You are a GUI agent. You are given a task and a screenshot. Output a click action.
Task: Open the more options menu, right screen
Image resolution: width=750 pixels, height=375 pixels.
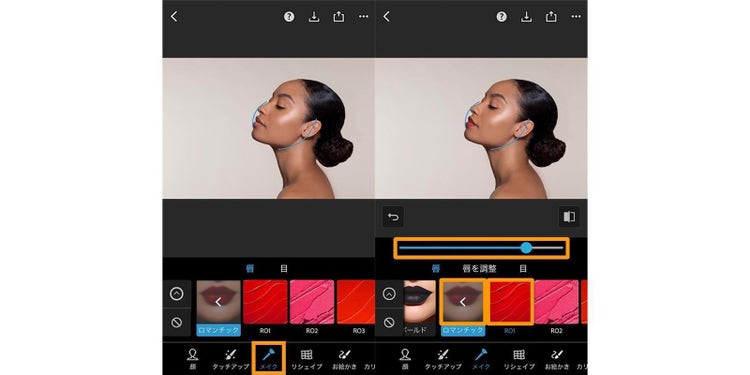click(x=576, y=17)
